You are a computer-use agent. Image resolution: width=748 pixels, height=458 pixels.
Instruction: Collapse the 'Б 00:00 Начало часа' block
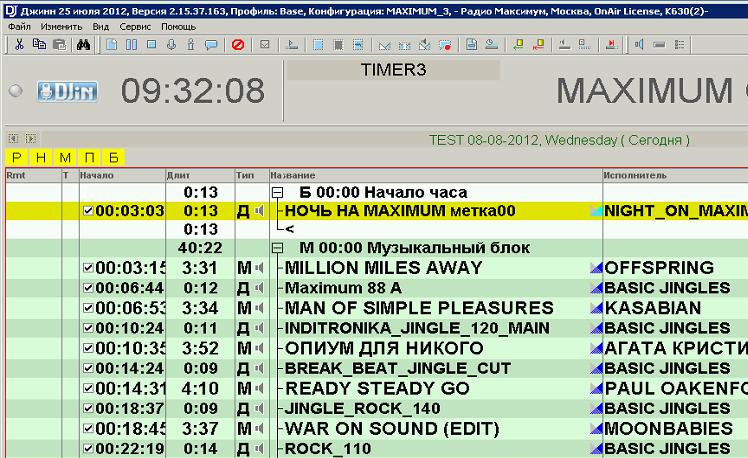click(278, 193)
